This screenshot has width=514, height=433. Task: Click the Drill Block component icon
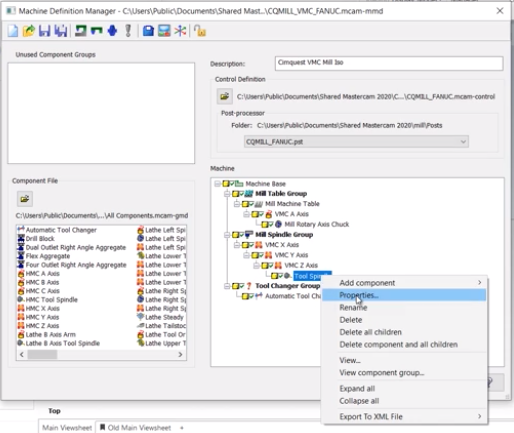click(x=21, y=238)
